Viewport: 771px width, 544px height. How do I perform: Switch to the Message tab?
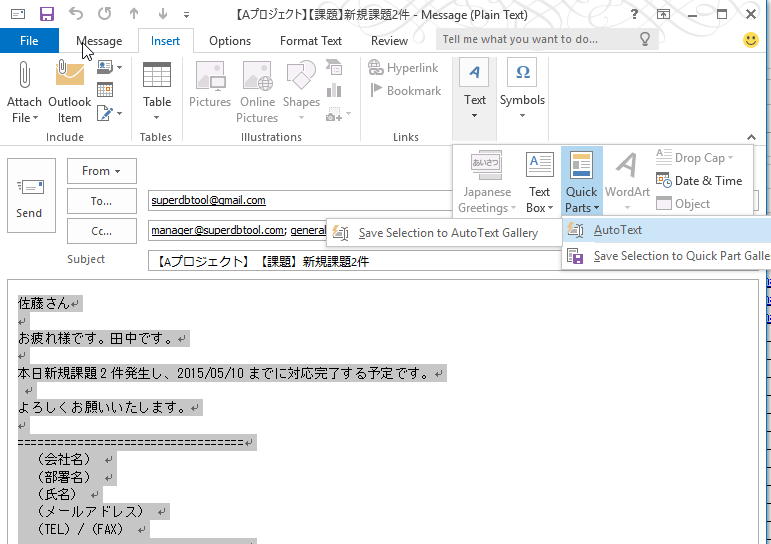pyautogui.click(x=99, y=41)
